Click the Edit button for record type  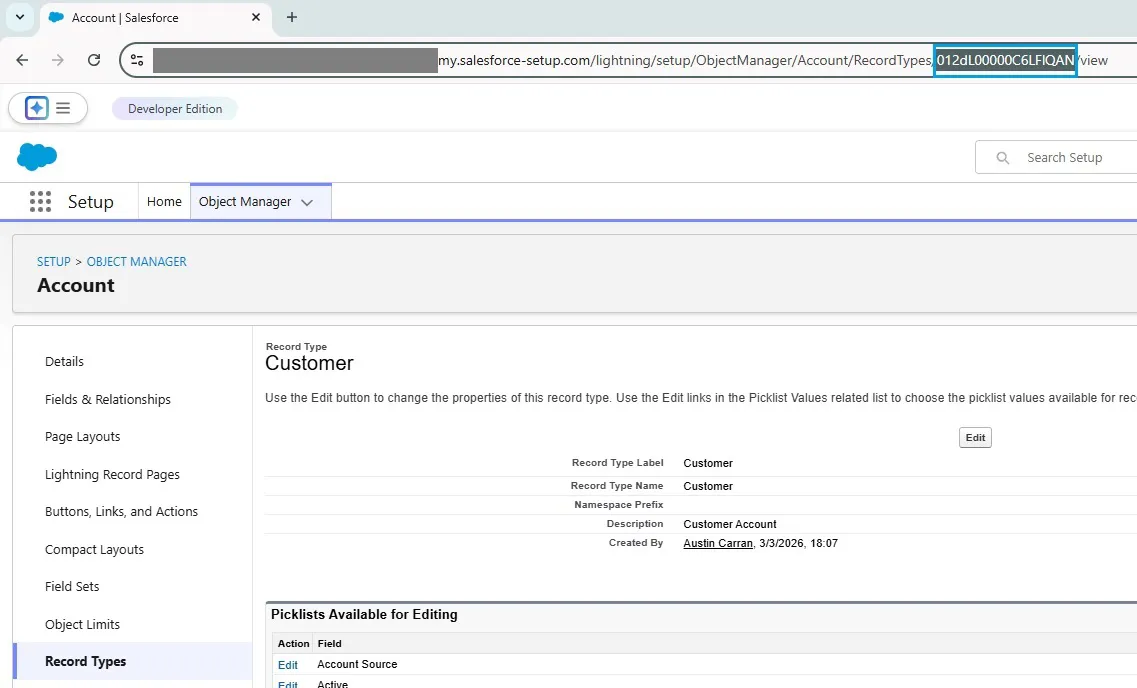975,437
